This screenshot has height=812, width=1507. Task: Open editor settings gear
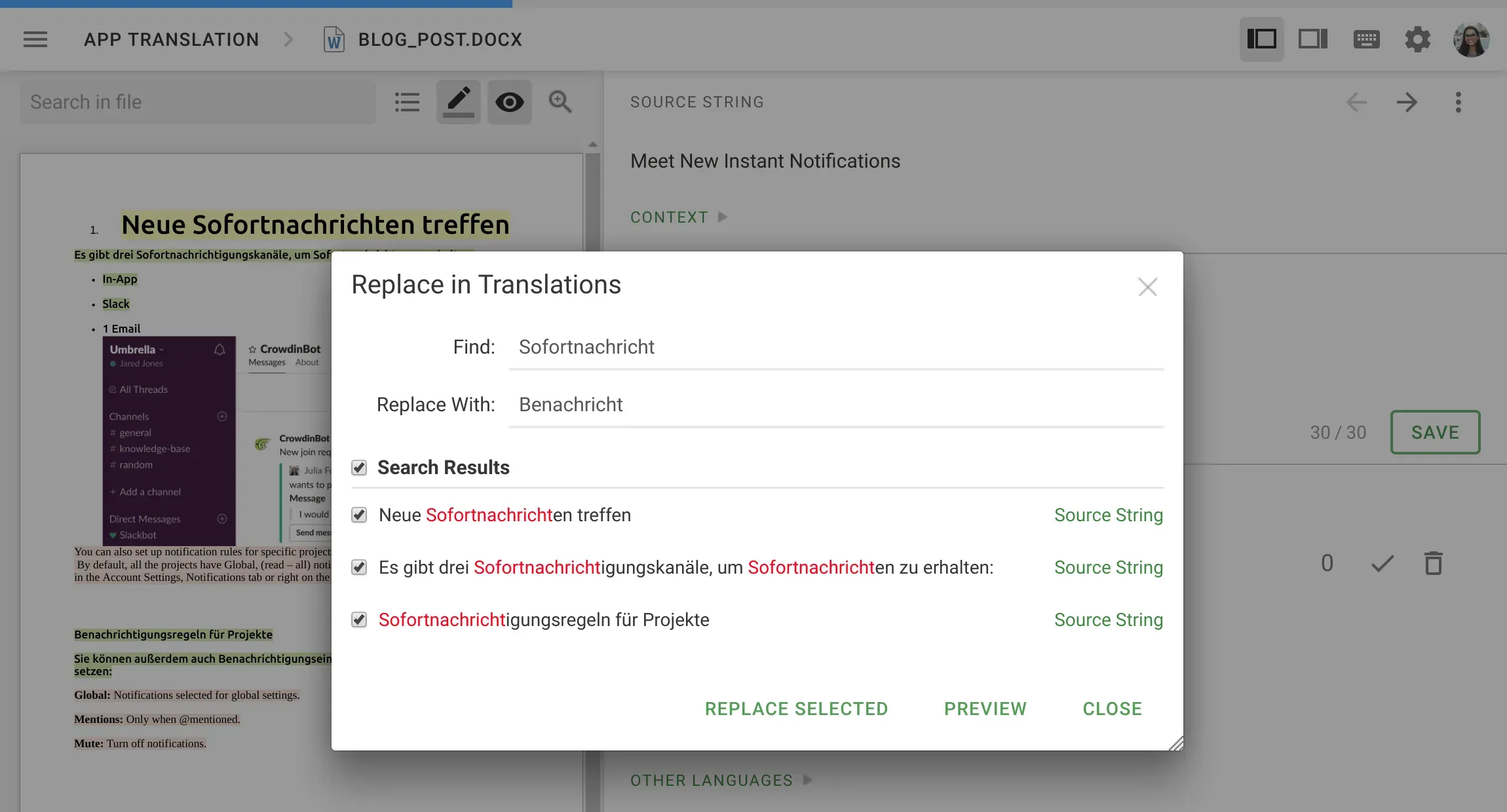[1417, 39]
